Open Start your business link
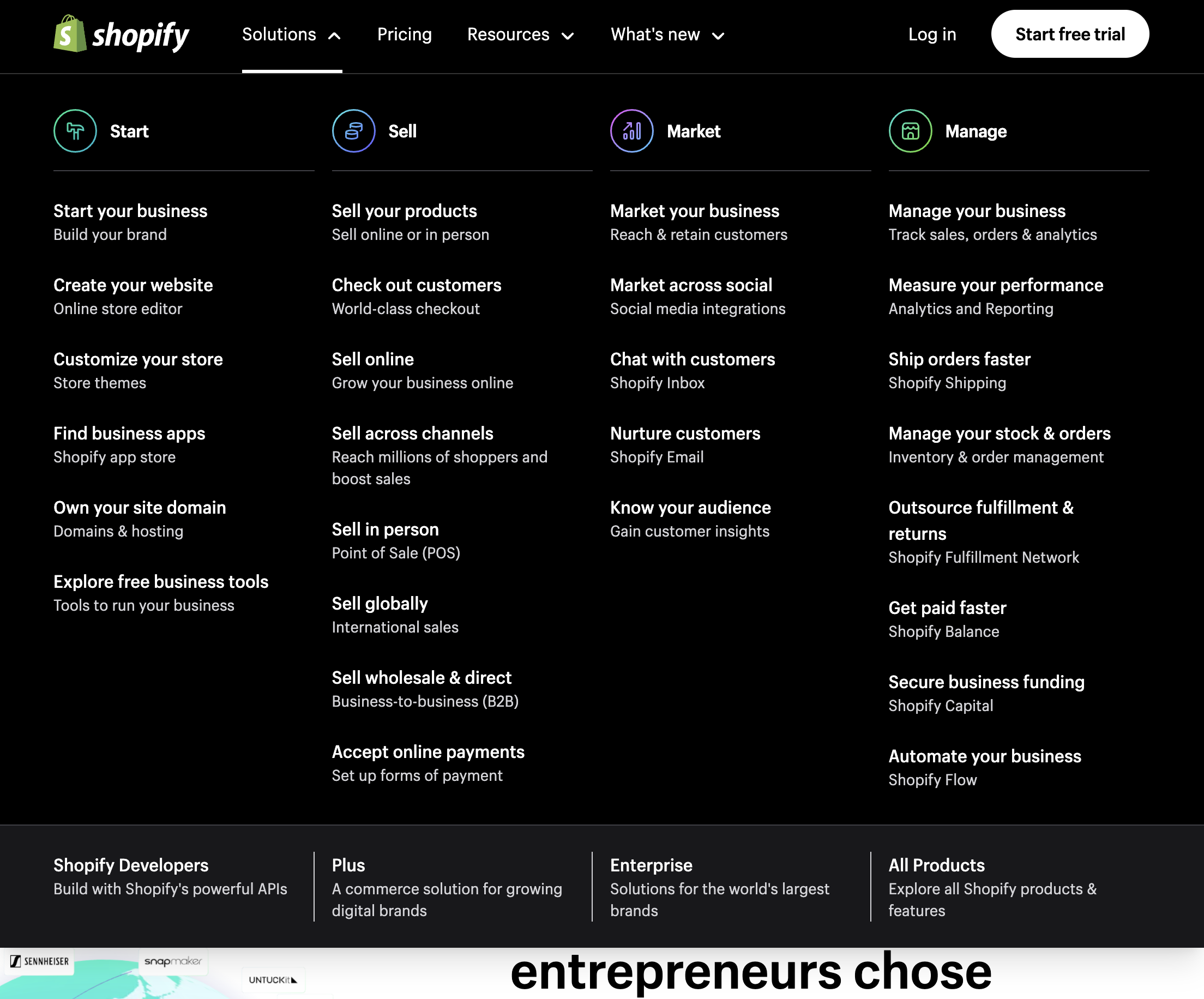This screenshot has width=1204, height=999. (130, 210)
